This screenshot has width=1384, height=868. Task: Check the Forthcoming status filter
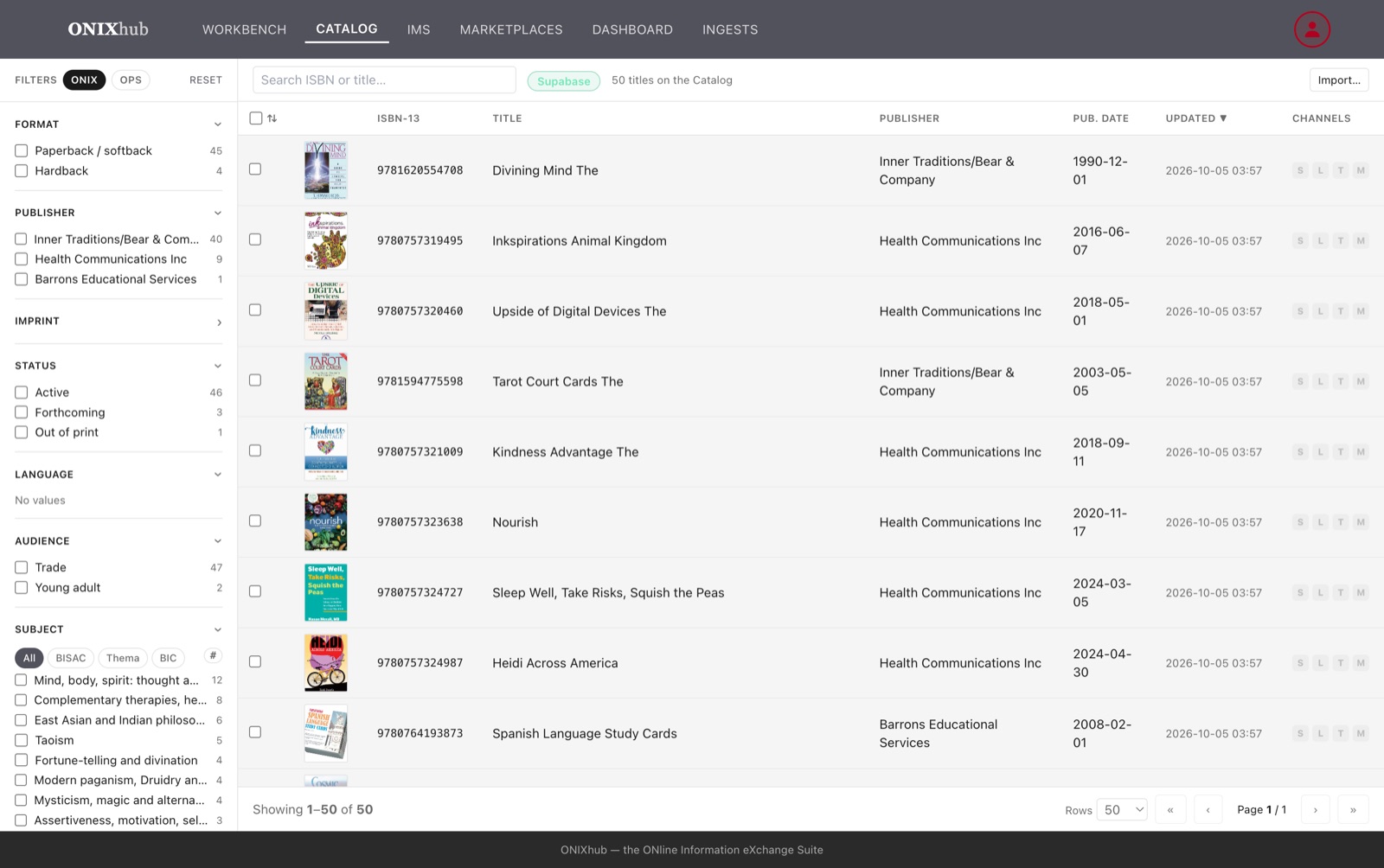coord(22,412)
